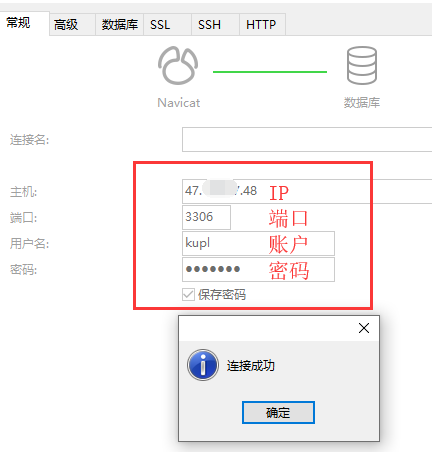This screenshot has height=452, width=432.
Task: Click the 连接成功 message text
Action: (x=251, y=366)
